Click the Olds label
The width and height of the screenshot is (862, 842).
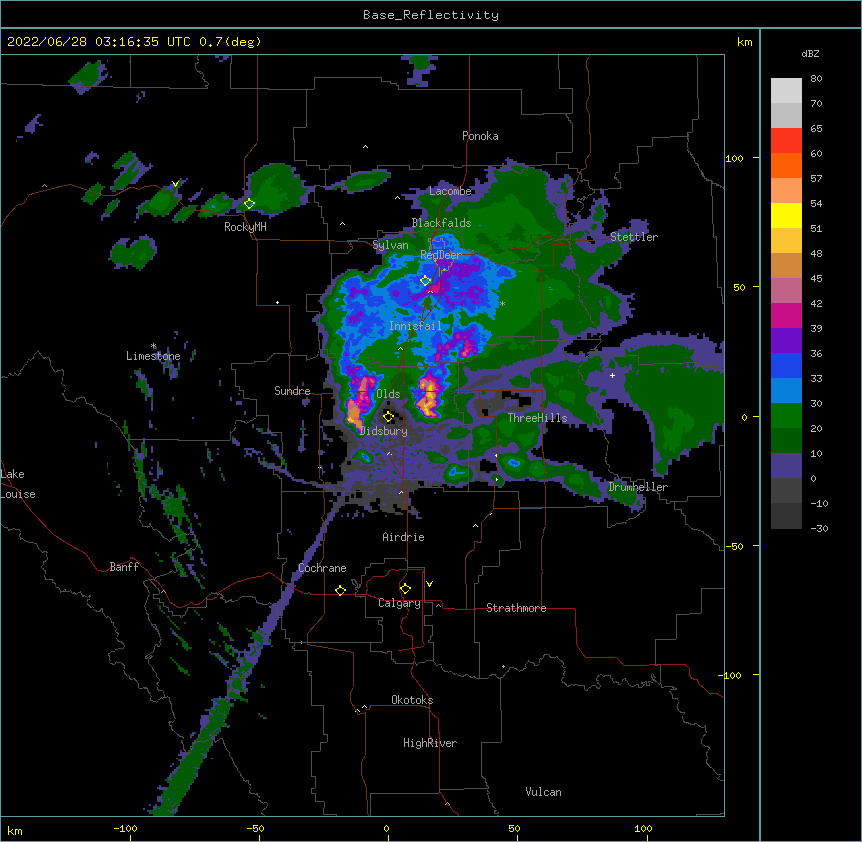pos(388,394)
